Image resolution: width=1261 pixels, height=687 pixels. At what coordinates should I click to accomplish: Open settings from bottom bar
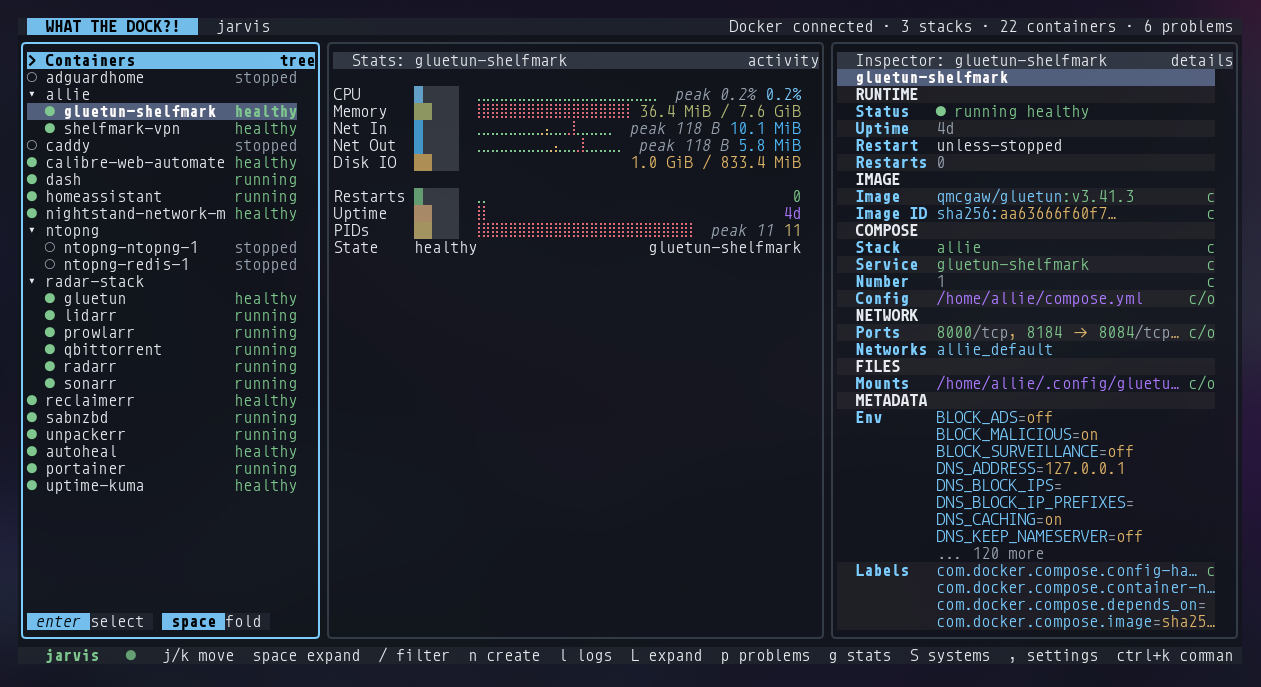(x=1054, y=656)
